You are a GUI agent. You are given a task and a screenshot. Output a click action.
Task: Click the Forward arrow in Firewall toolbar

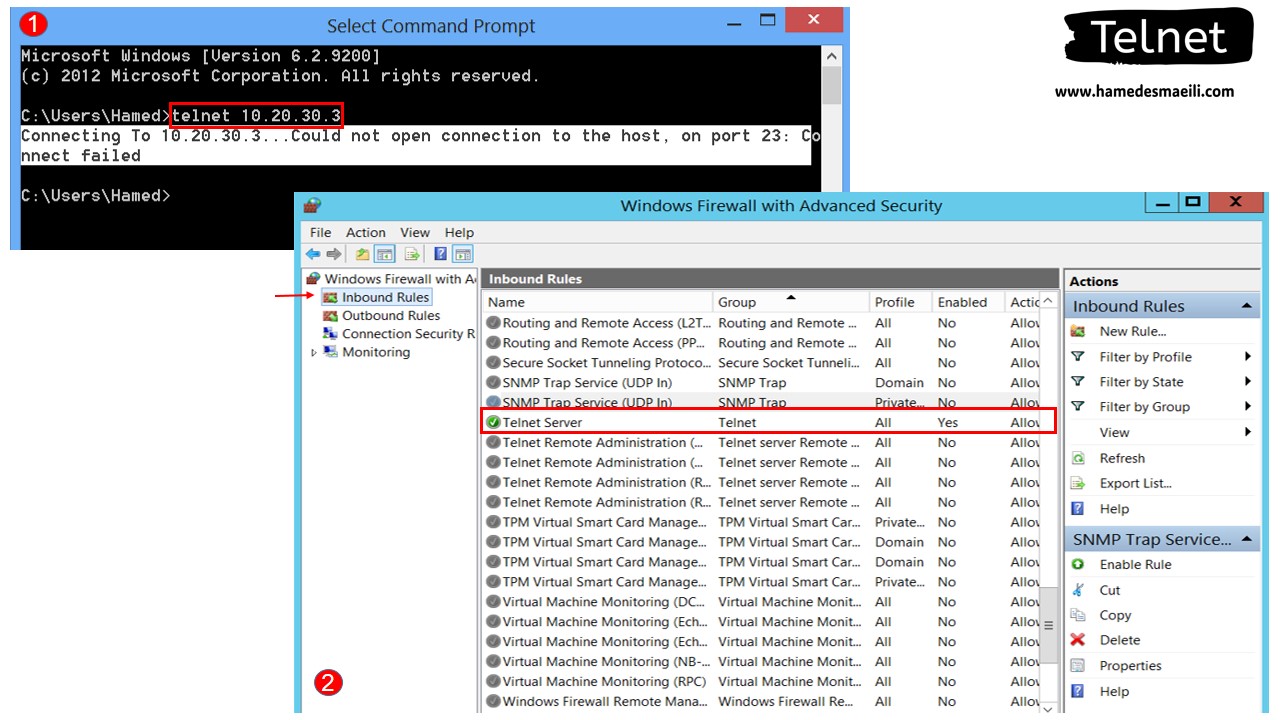point(334,254)
